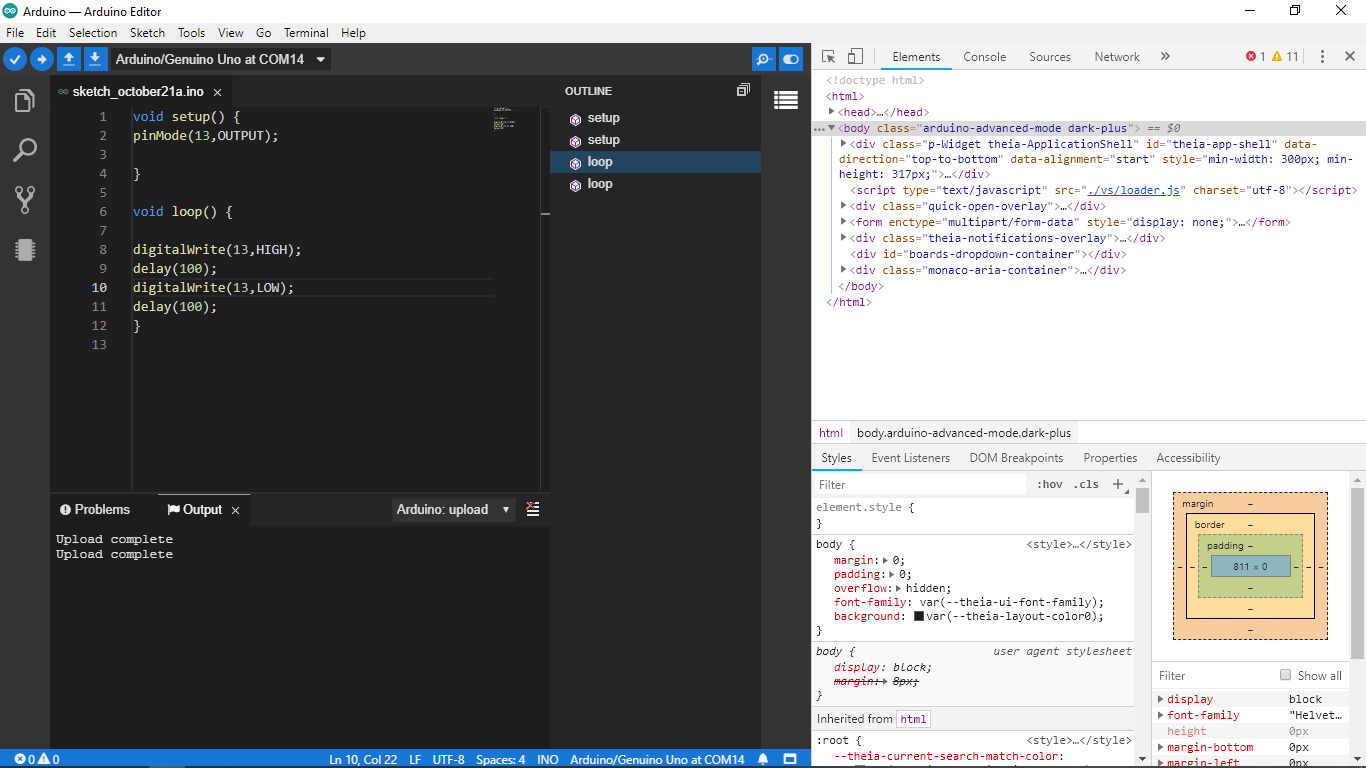Open the DevTools three-dot customize menu
The height and width of the screenshot is (768, 1366).
tap(1322, 57)
